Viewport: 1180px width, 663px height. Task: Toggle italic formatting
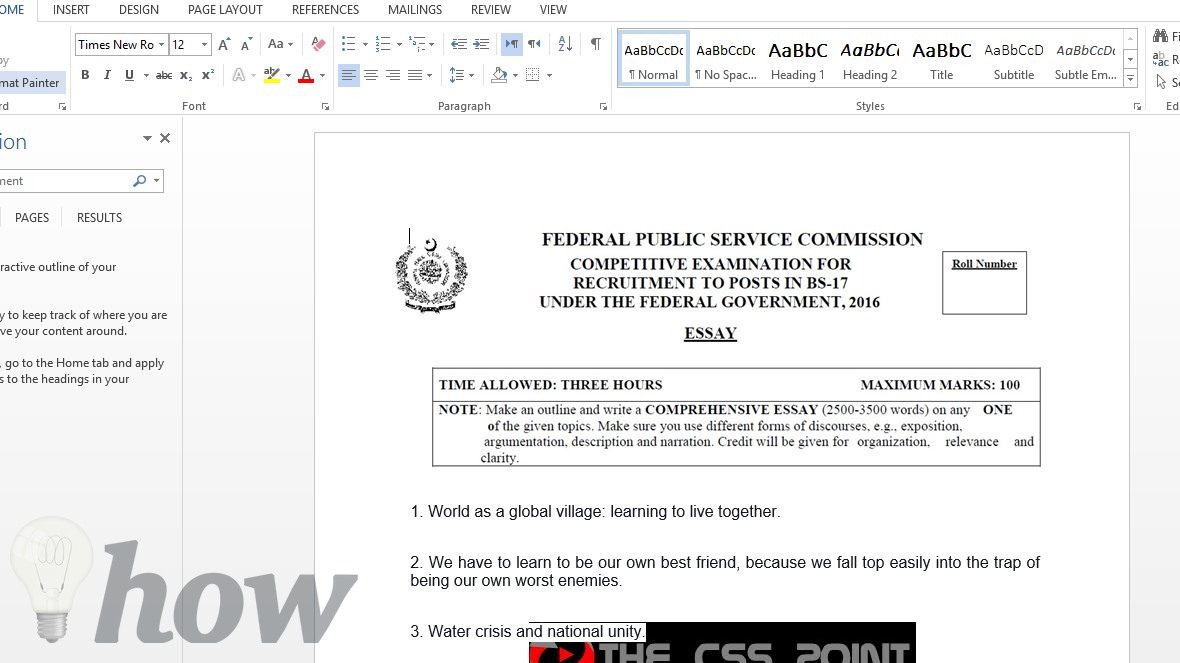point(107,75)
